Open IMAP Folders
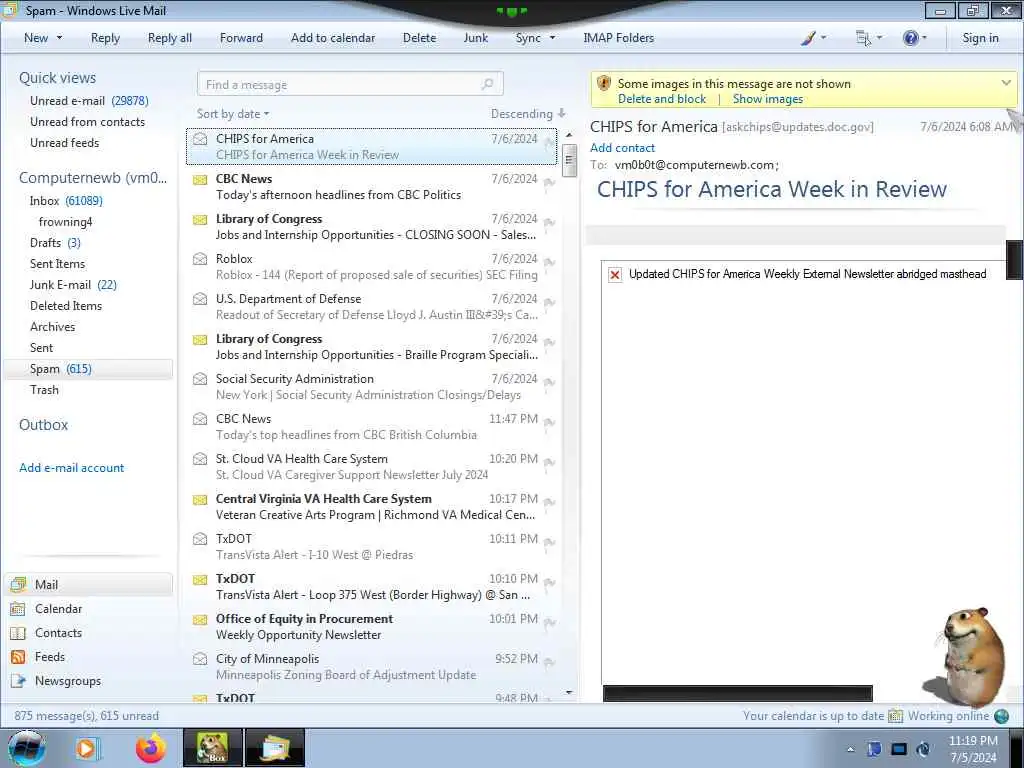The image size is (1024, 768). (x=618, y=38)
